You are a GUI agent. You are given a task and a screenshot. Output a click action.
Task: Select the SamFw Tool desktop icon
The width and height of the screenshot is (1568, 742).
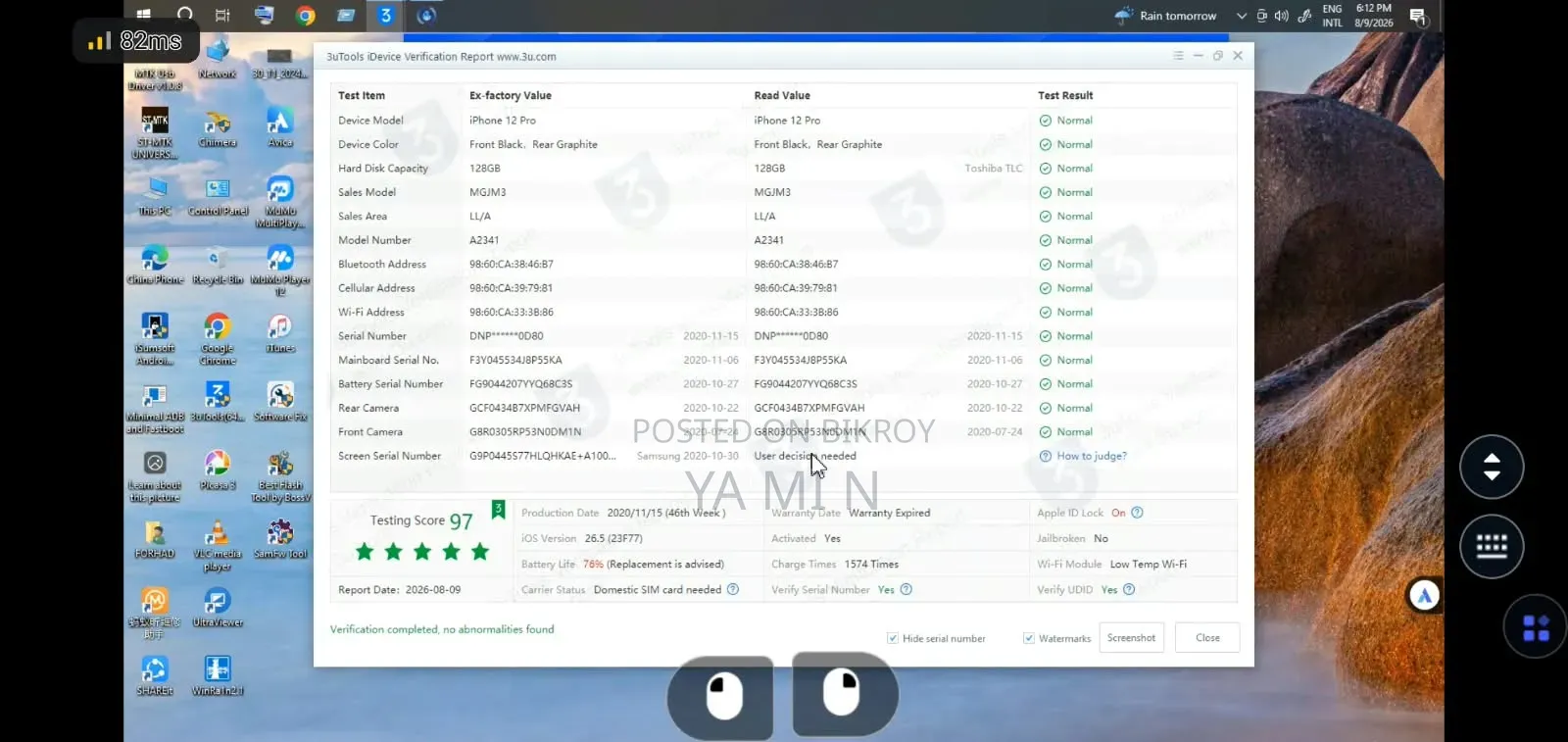[x=280, y=539]
